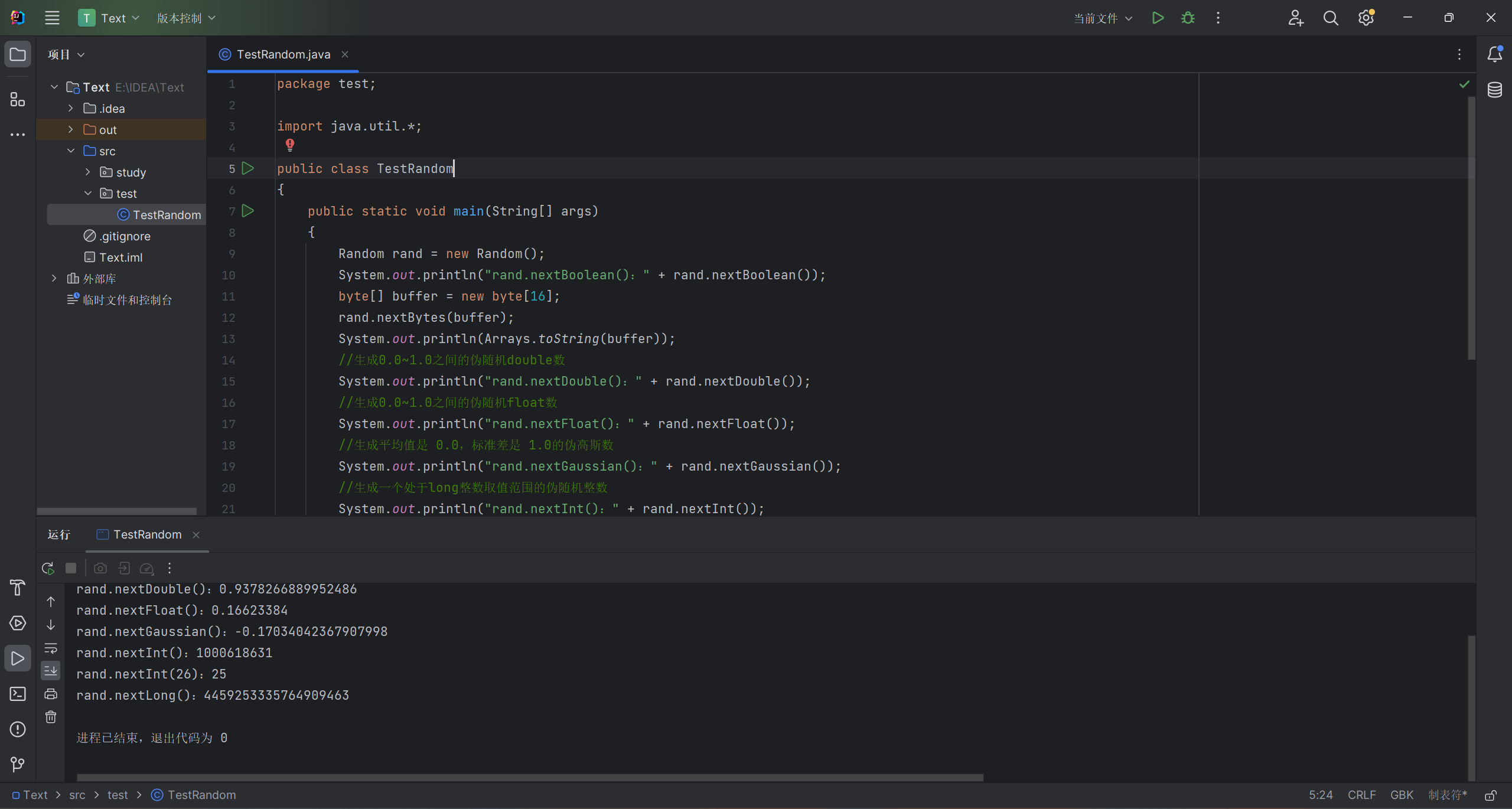Screen dimensions: 1512x809
Task: Click the GBK encoding in status bar
Action: click(x=1401, y=795)
